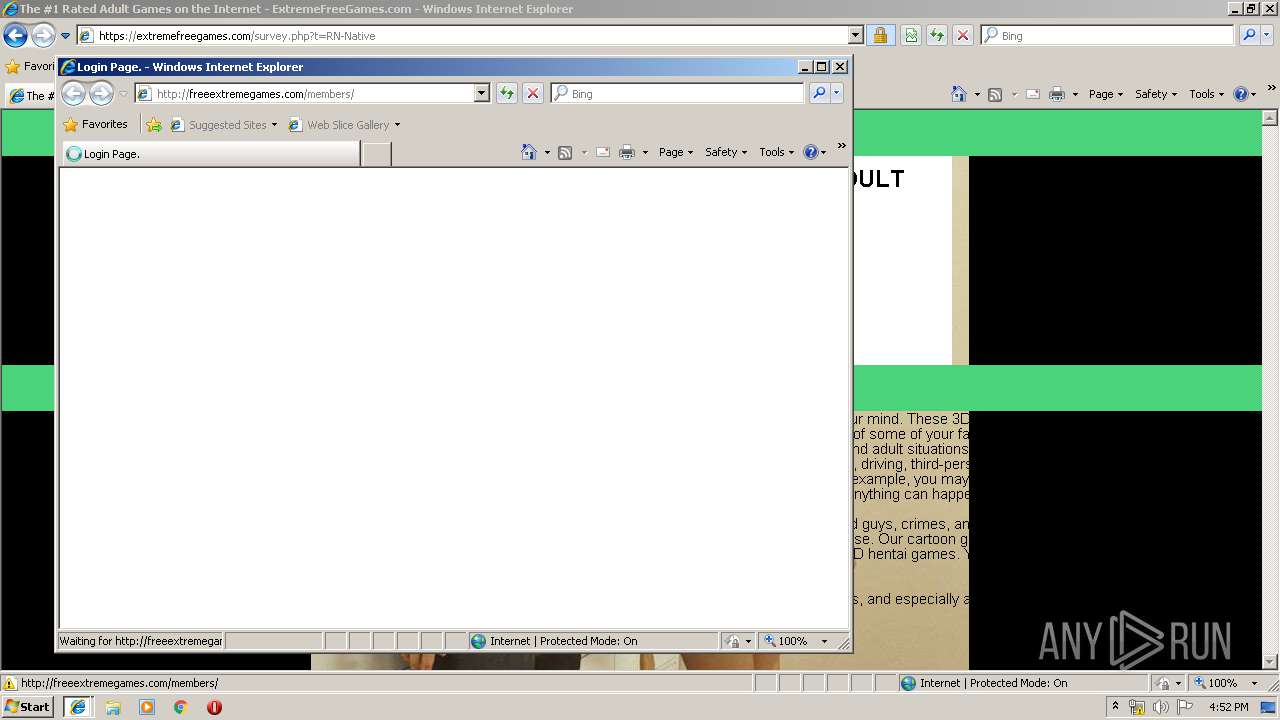The width and height of the screenshot is (1280, 720).
Task: Open Page menu in Login Page window
Action: coord(676,152)
